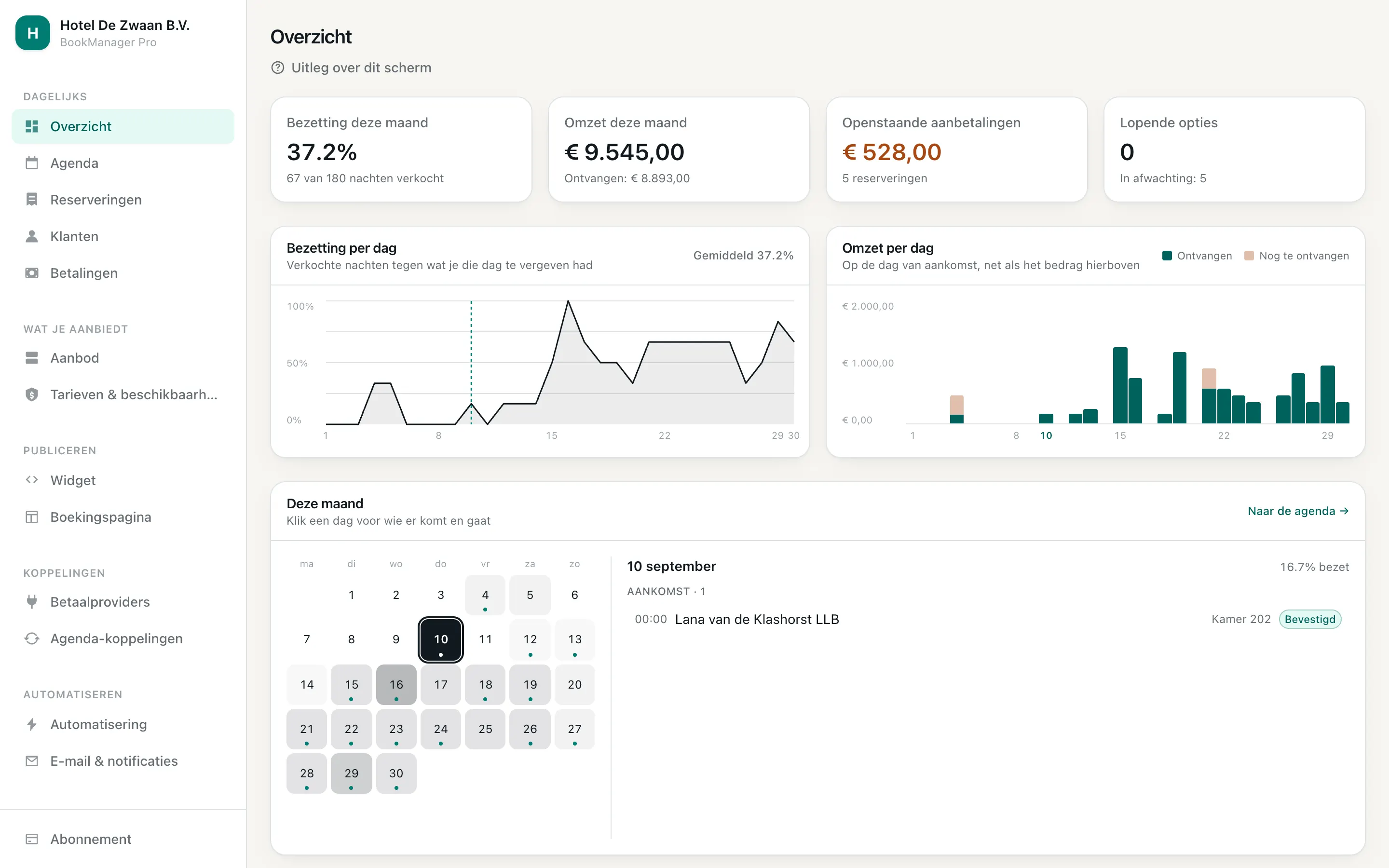Click the Overzicht dashboard grid icon
Screen dimensions: 1389x868
pos(32,126)
